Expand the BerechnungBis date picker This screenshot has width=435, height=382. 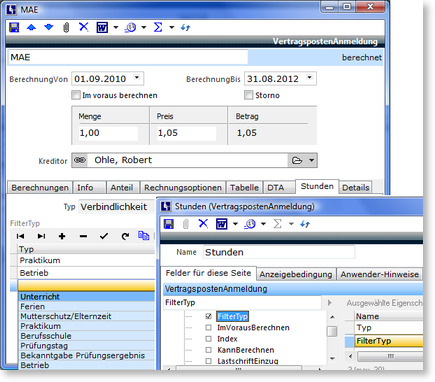(310, 78)
